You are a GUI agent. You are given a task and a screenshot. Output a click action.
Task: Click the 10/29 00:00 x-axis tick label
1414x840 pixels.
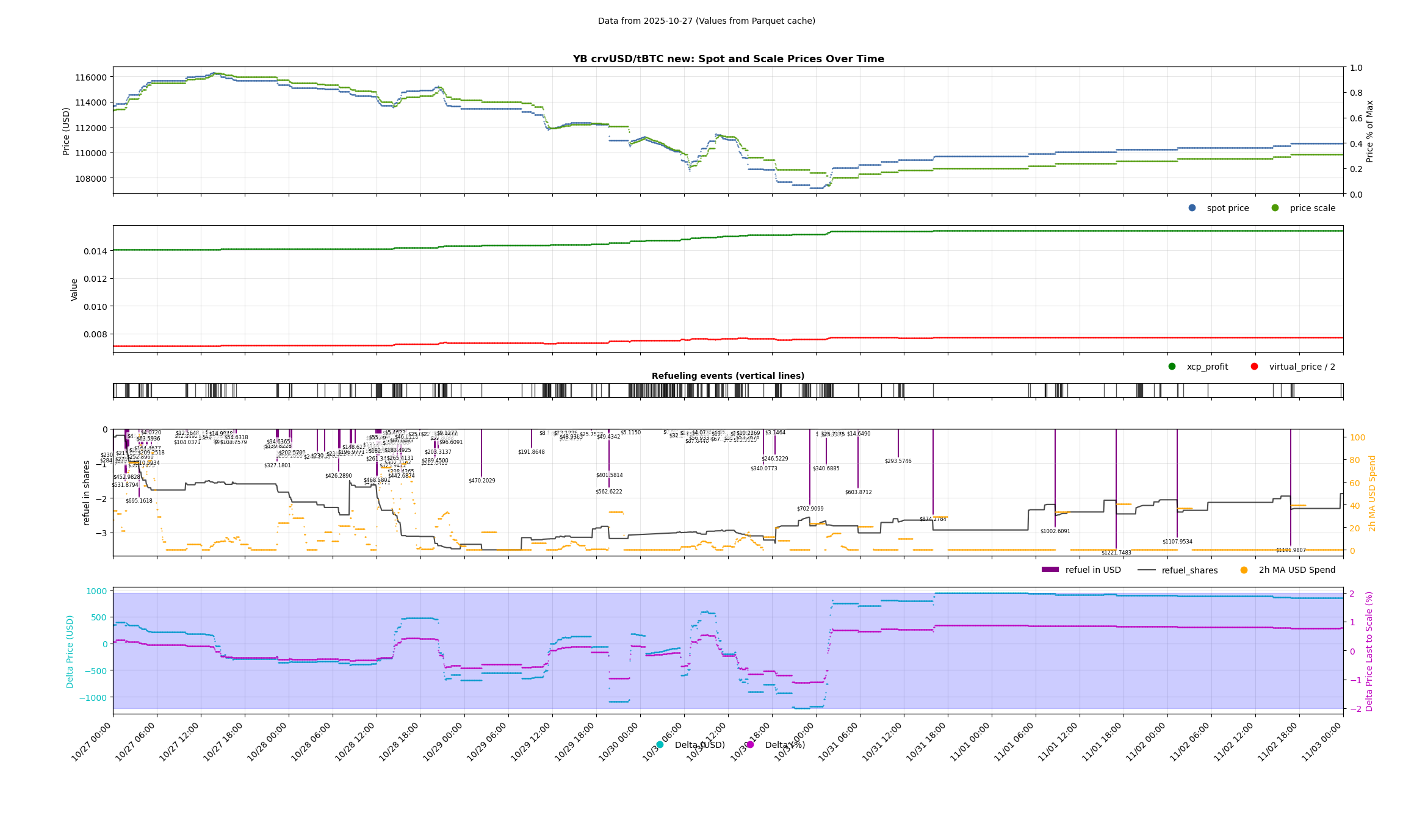(443, 742)
